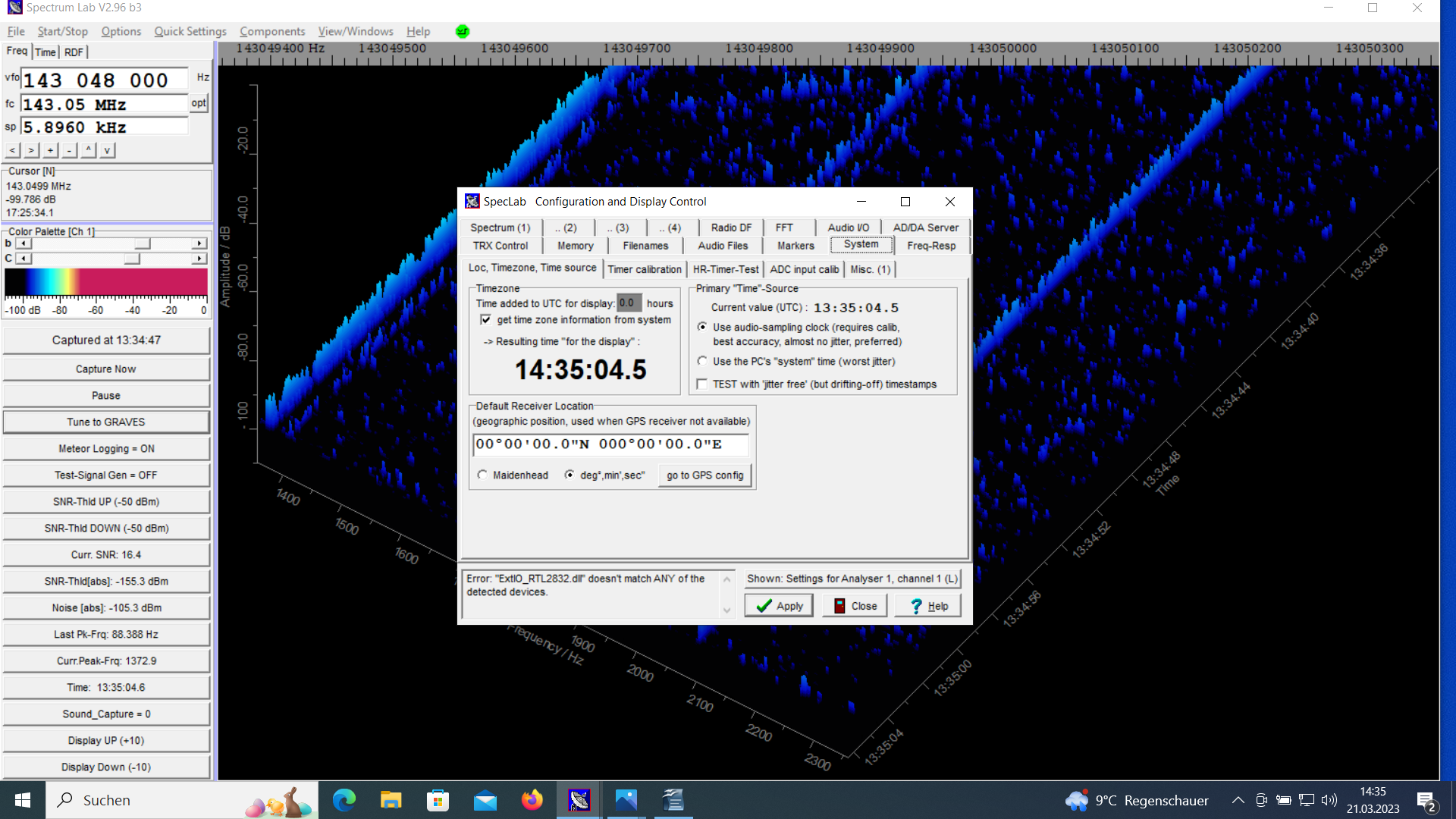This screenshot has height=819, width=1456.
Task: Click the UTC offset hours field
Action: tap(629, 303)
